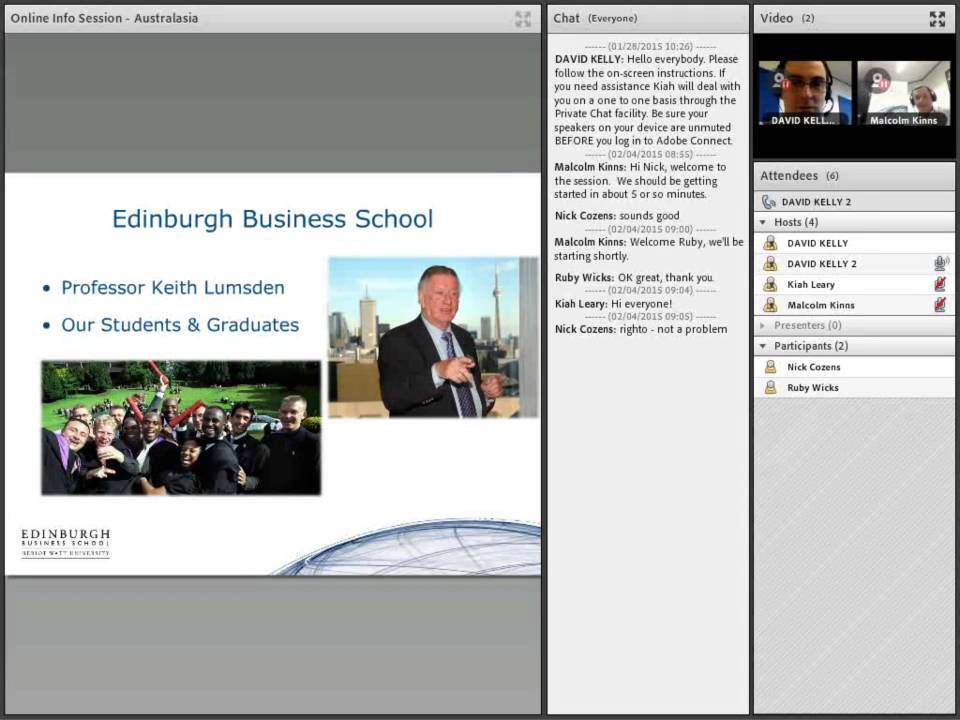Image resolution: width=960 pixels, height=720 pixels.
Task: Click active microphone icon for DAVID KELLY 2
Action: 941,264
